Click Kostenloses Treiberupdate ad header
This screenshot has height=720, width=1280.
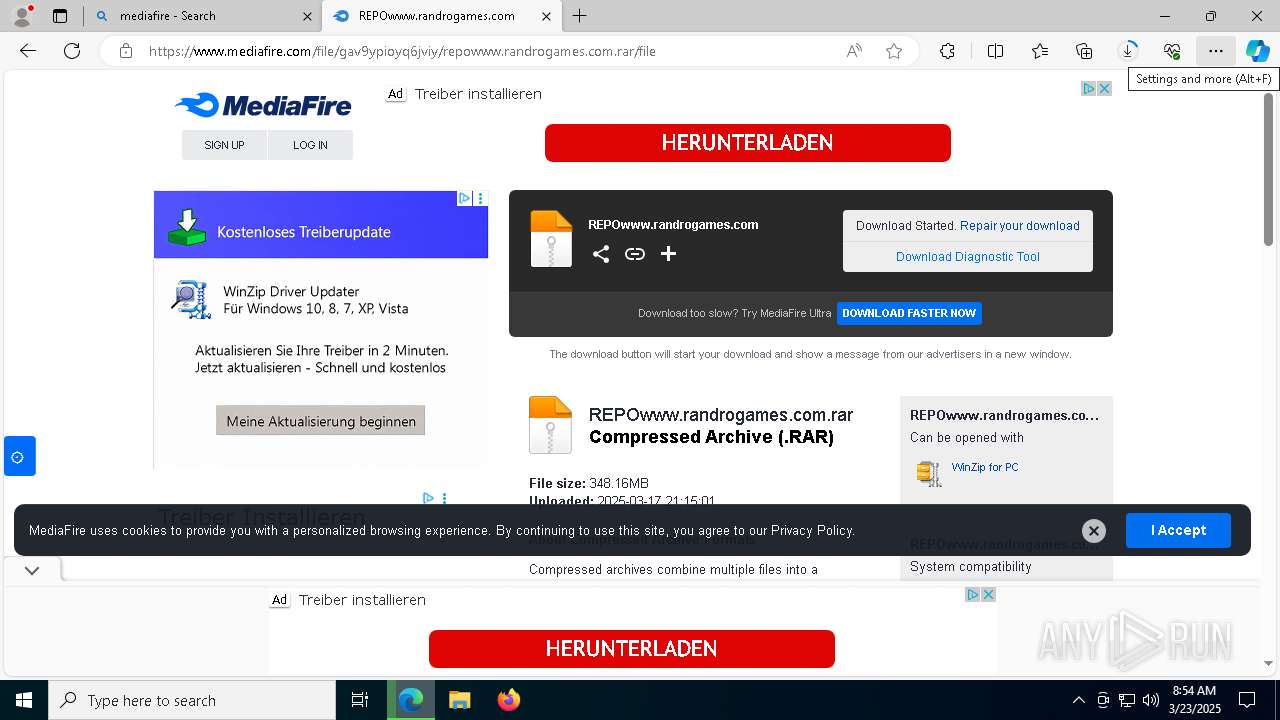point(321,225)
